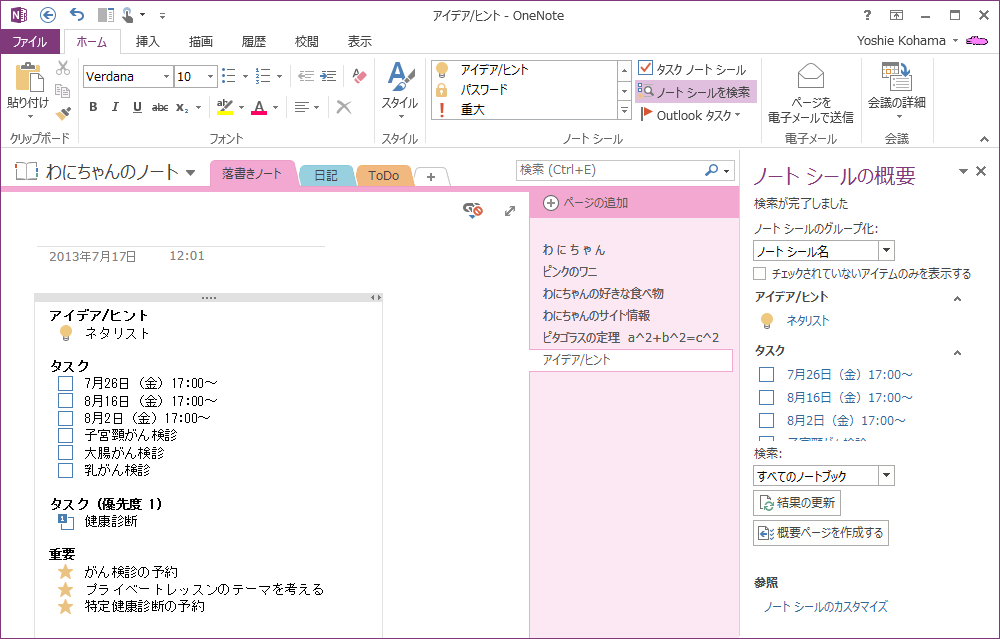1000x639 pixels.
Task: Open the スタイル styles gallery
Action: [400, 91]
